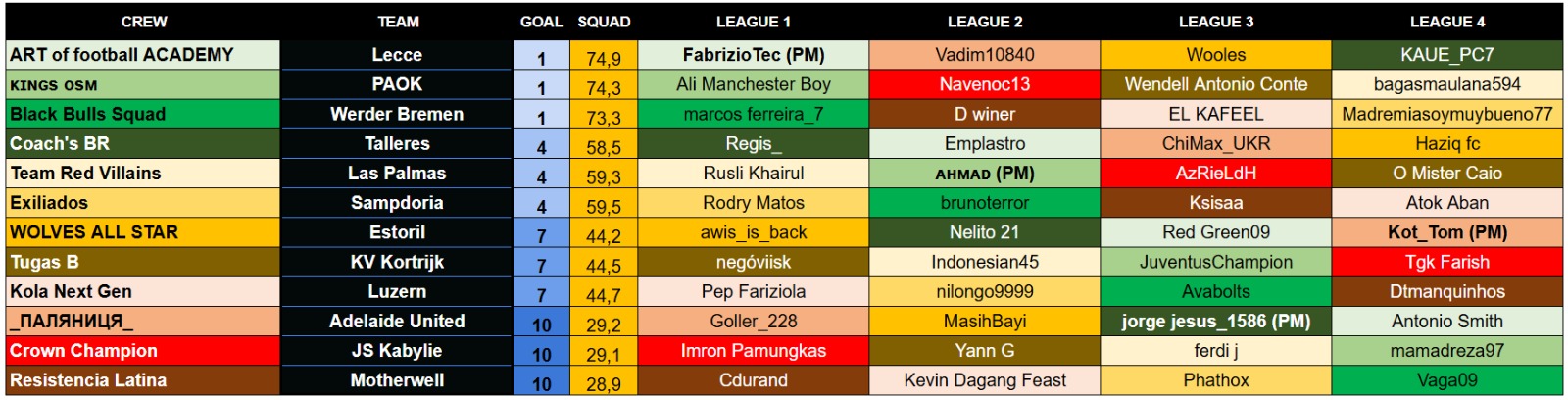Select the ART of football ACADEMY crew cell
The image size is (1568, 400).
pyautogui.click(x=143, y=55)
